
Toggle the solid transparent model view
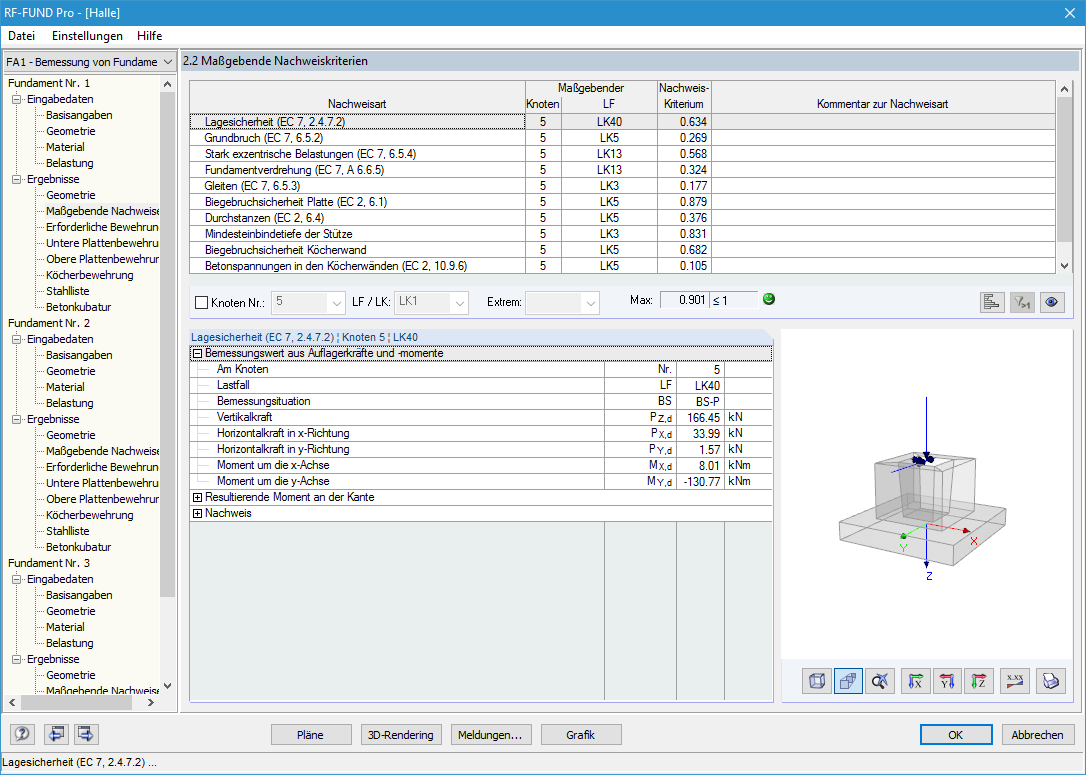pos(848,682)
